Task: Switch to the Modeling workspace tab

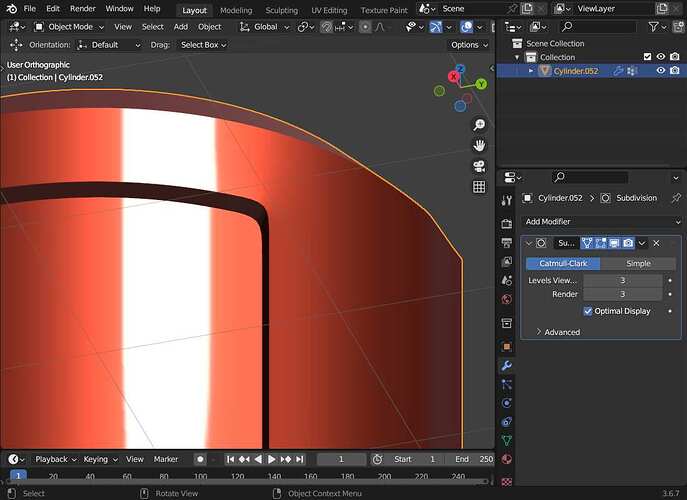Action: click(x=236, y=10)
